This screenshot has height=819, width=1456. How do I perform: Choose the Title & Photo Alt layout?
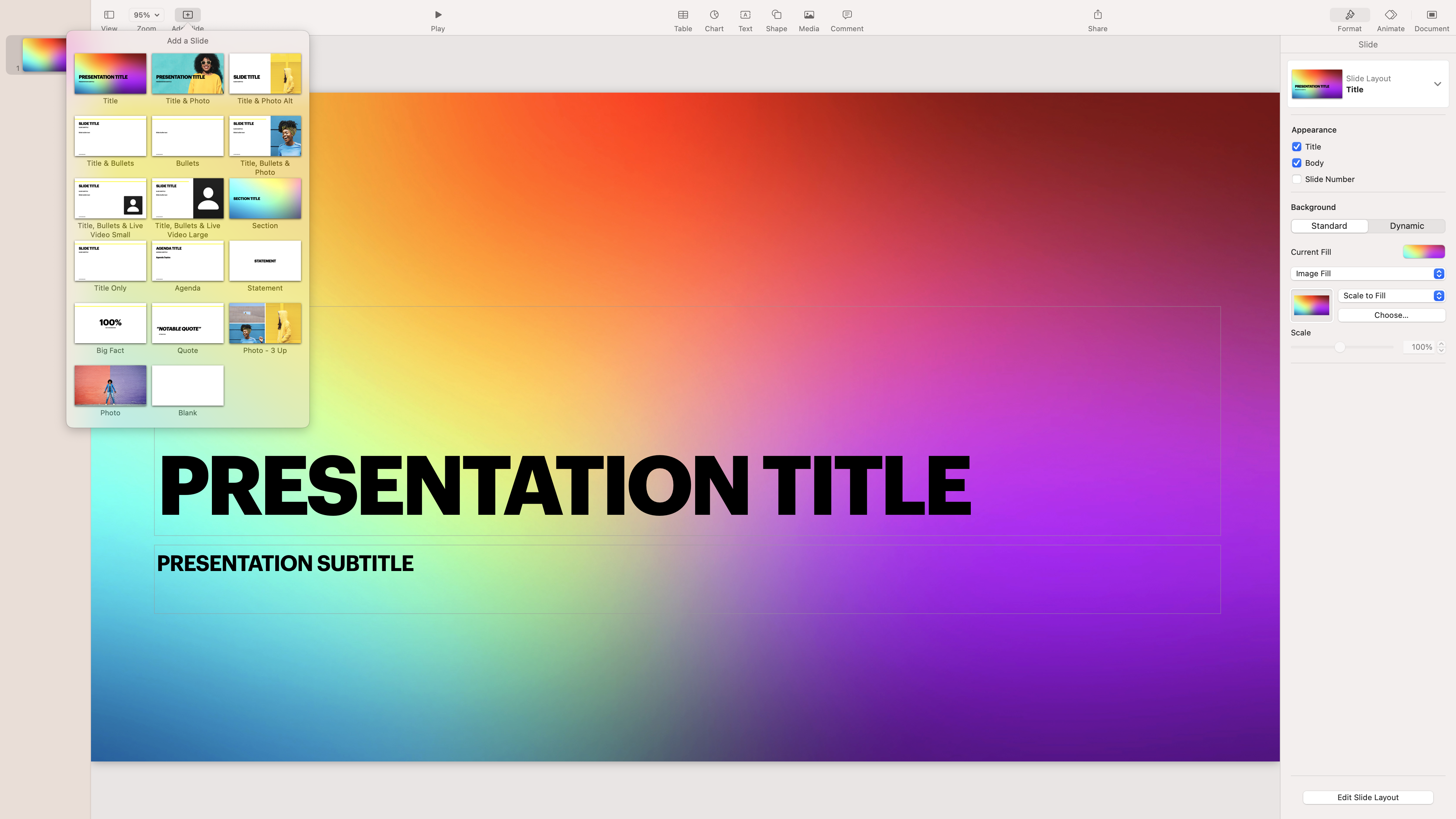[265, 74]
